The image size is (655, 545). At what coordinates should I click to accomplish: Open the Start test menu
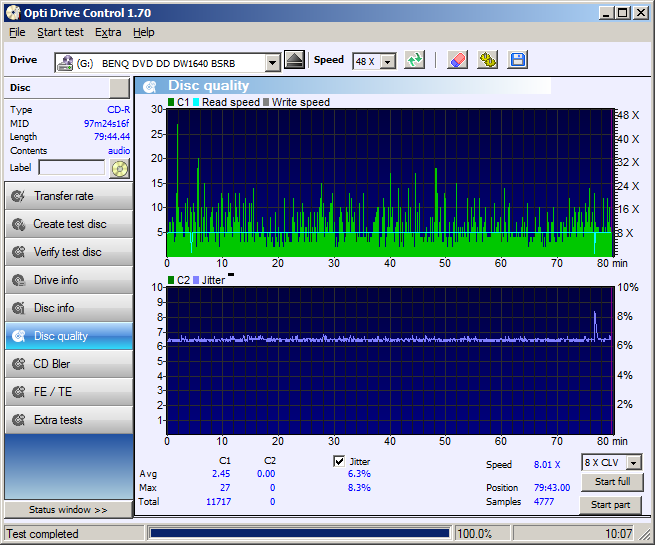coord(61,32)
